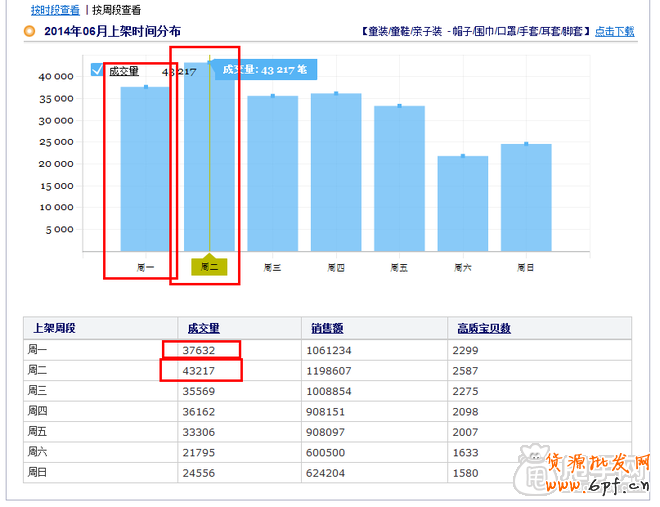Screen dimensions: 660x507
Task: Click the 高质宝贝数 column header
Action: (x=483, y=328)
